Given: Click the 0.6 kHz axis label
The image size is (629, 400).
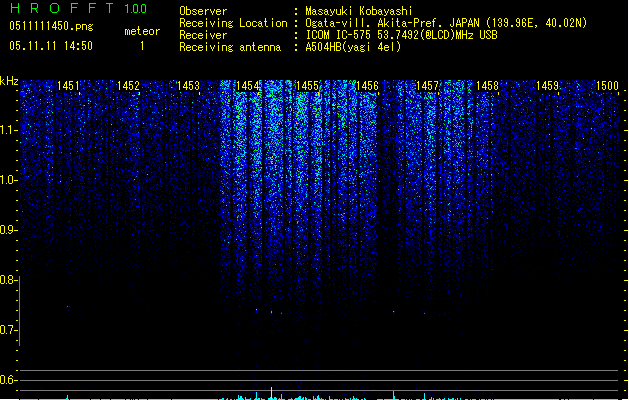Looking at the screenshot, I should point(8,380).
